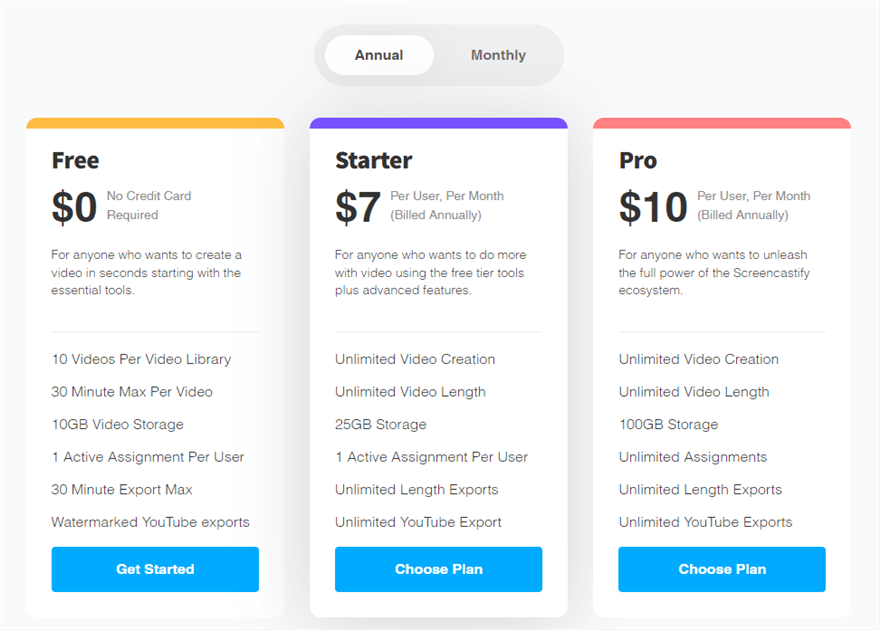This screenshot has height=630, width=880.
Task: Switch billing to the Annual option
Action: (379, 55)
